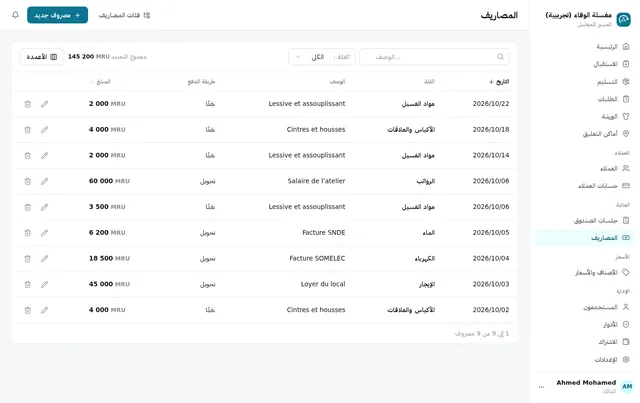Click the '18 500 MRU' amount cell
640x403 pixels.
[x=109, y=258]
